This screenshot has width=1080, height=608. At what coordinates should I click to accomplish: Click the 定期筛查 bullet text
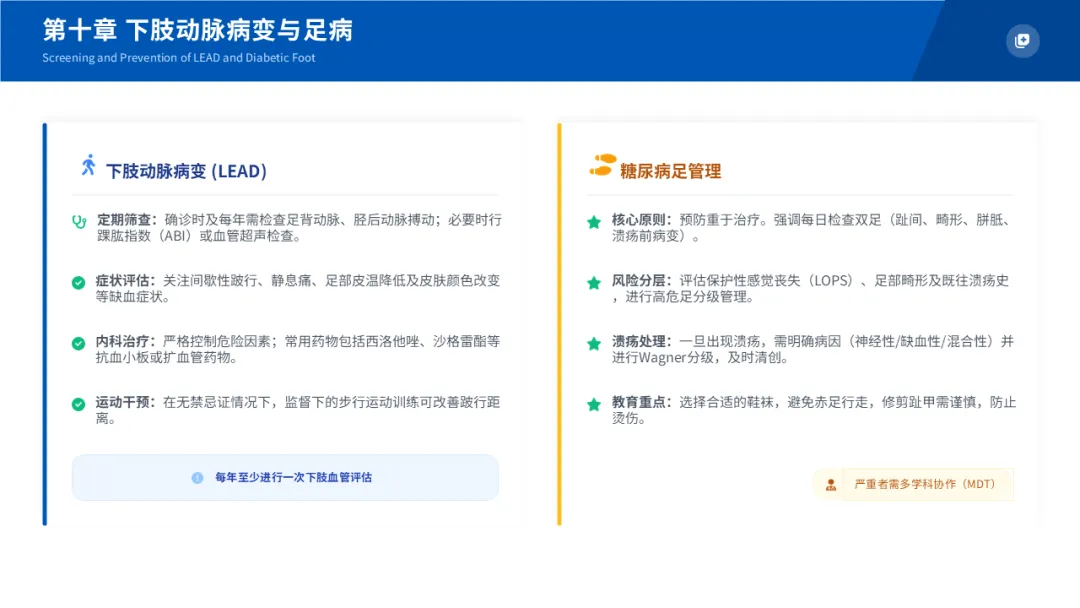[x=299, y=228]
